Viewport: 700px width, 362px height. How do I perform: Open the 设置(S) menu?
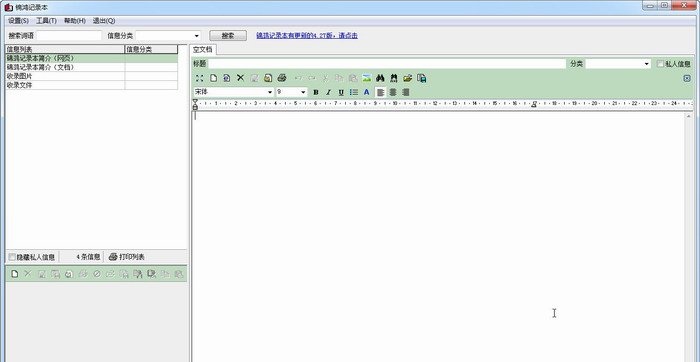(x=18, y=21)
